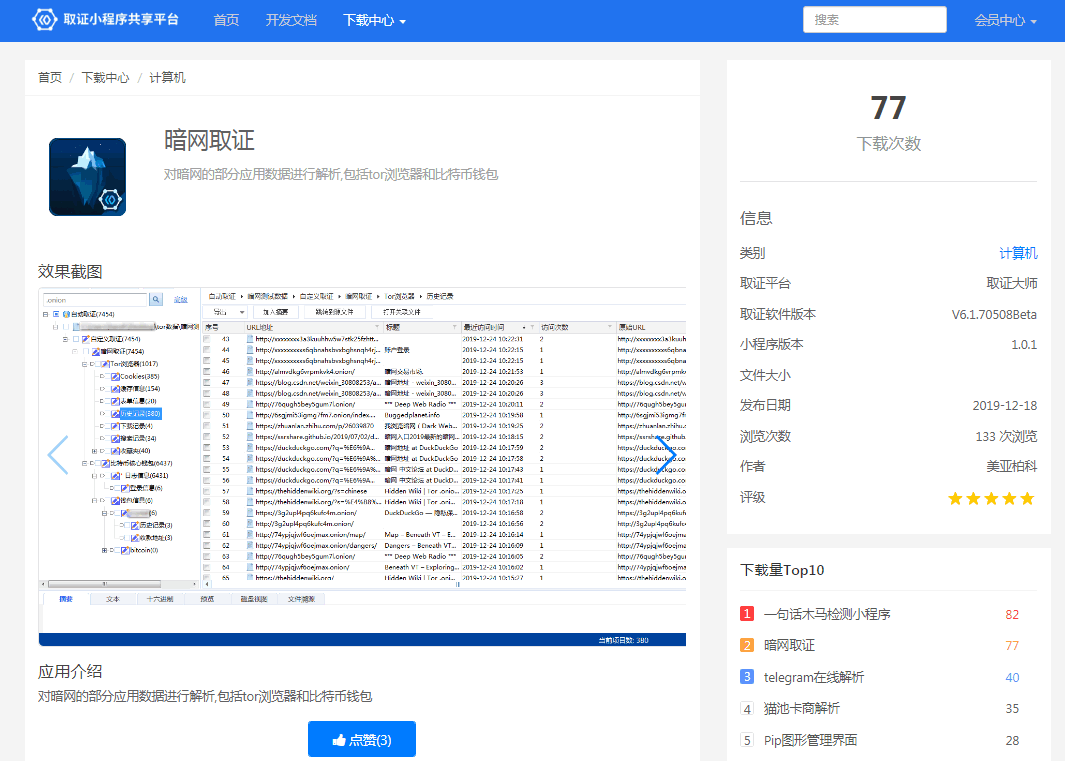Show next screenshot with right carousel arrow
The height and width of the screenshot is (761, 1065).
tap(666, 455)
